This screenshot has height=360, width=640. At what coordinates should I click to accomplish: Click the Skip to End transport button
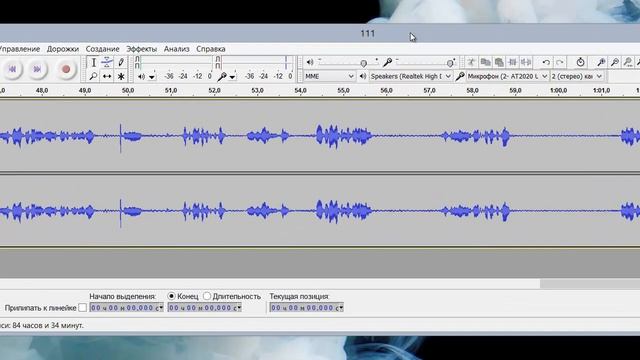(37, 69)
